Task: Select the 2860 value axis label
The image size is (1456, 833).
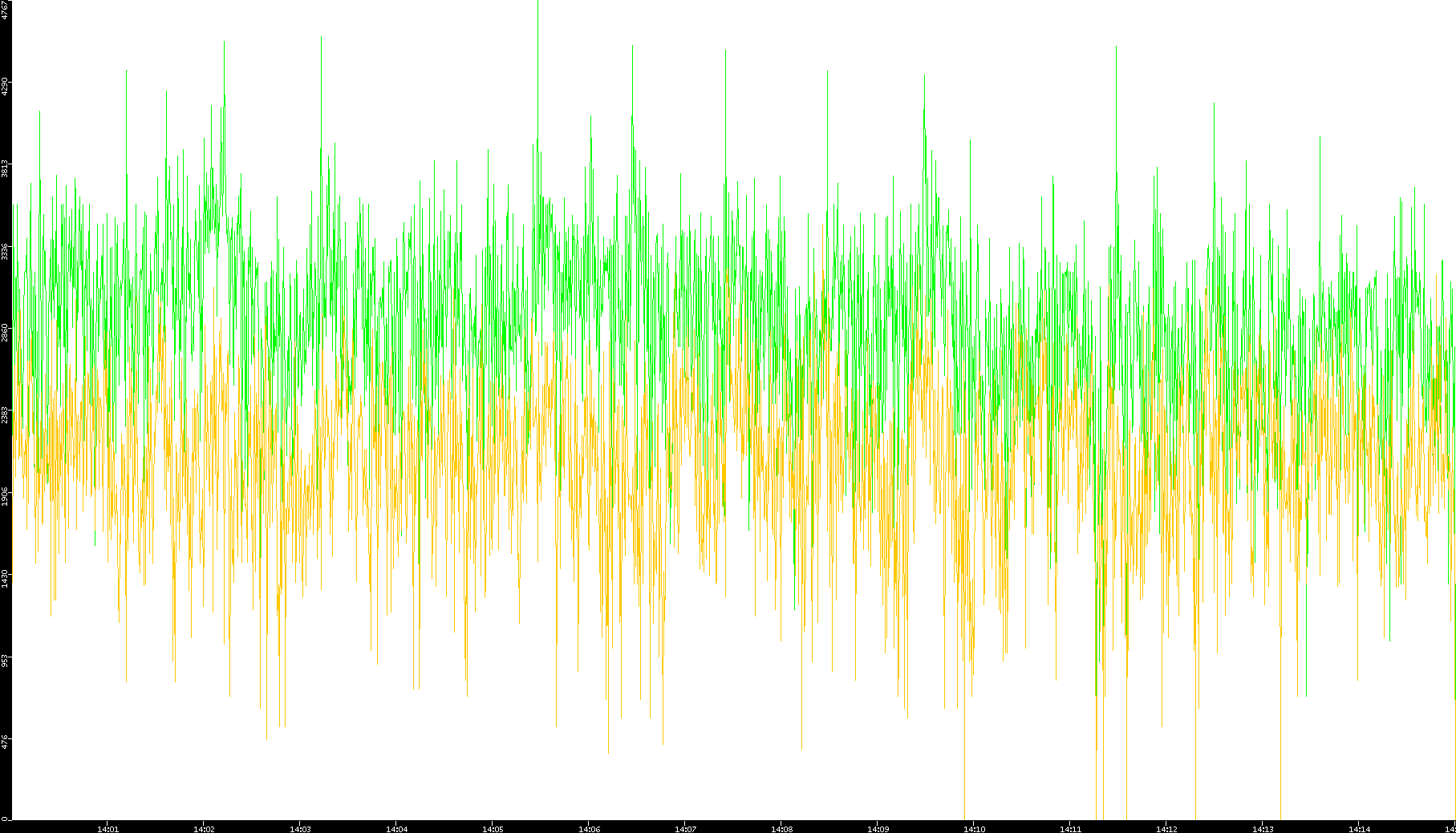Action: pos(6,333)
